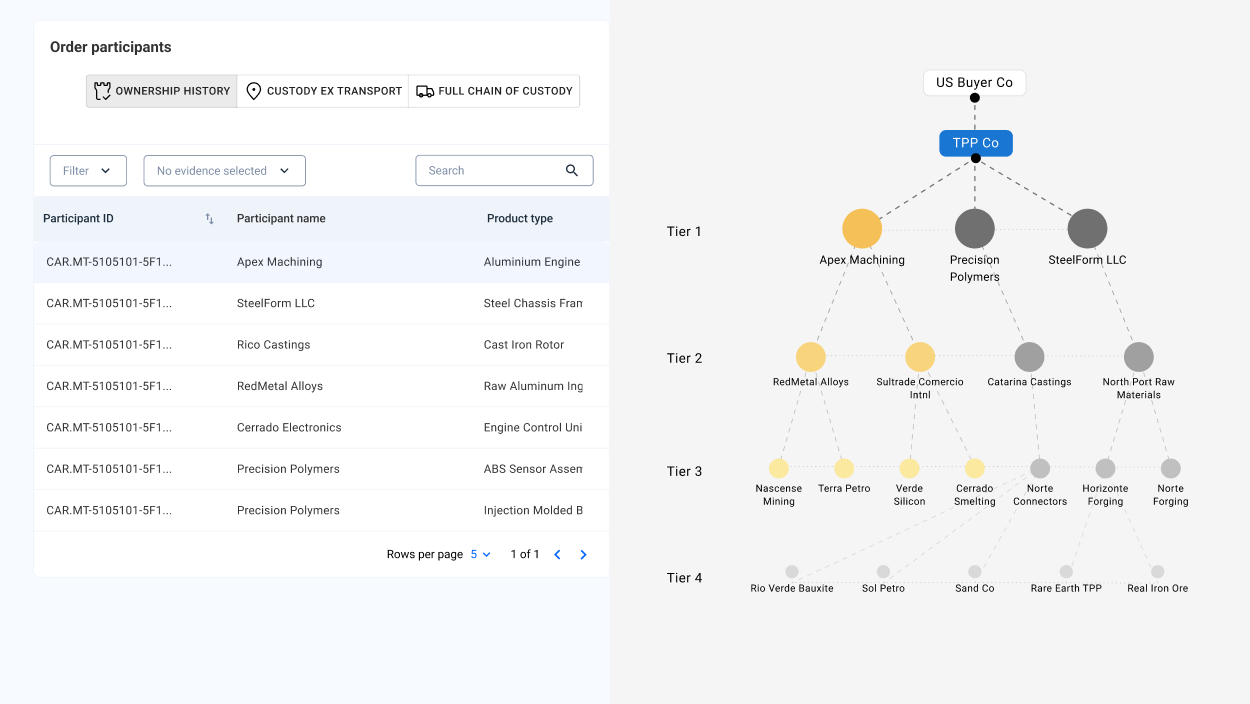Screen dimensions: 1250x704
Task: Click the Nascense Mining node
Action: [x=779, y=468]
